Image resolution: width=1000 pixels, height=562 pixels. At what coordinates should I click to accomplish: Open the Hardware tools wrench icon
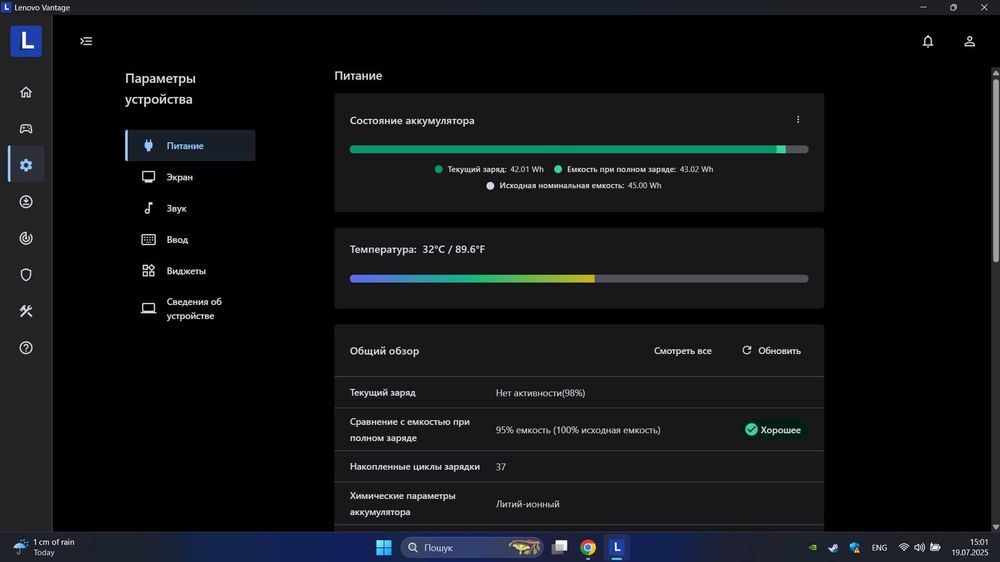pyautogui.click(x=26, y=311)
